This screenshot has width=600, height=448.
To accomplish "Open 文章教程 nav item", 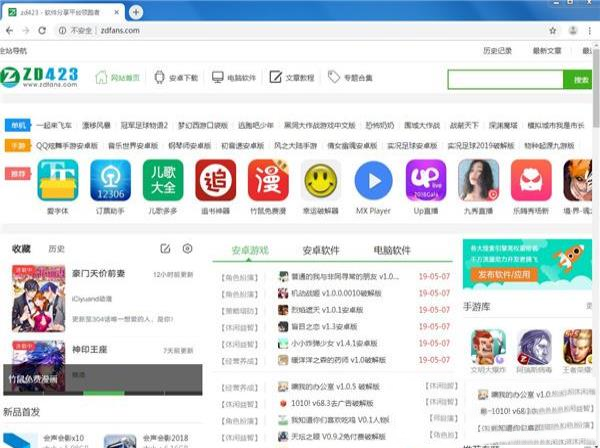I will click(292, 78).
